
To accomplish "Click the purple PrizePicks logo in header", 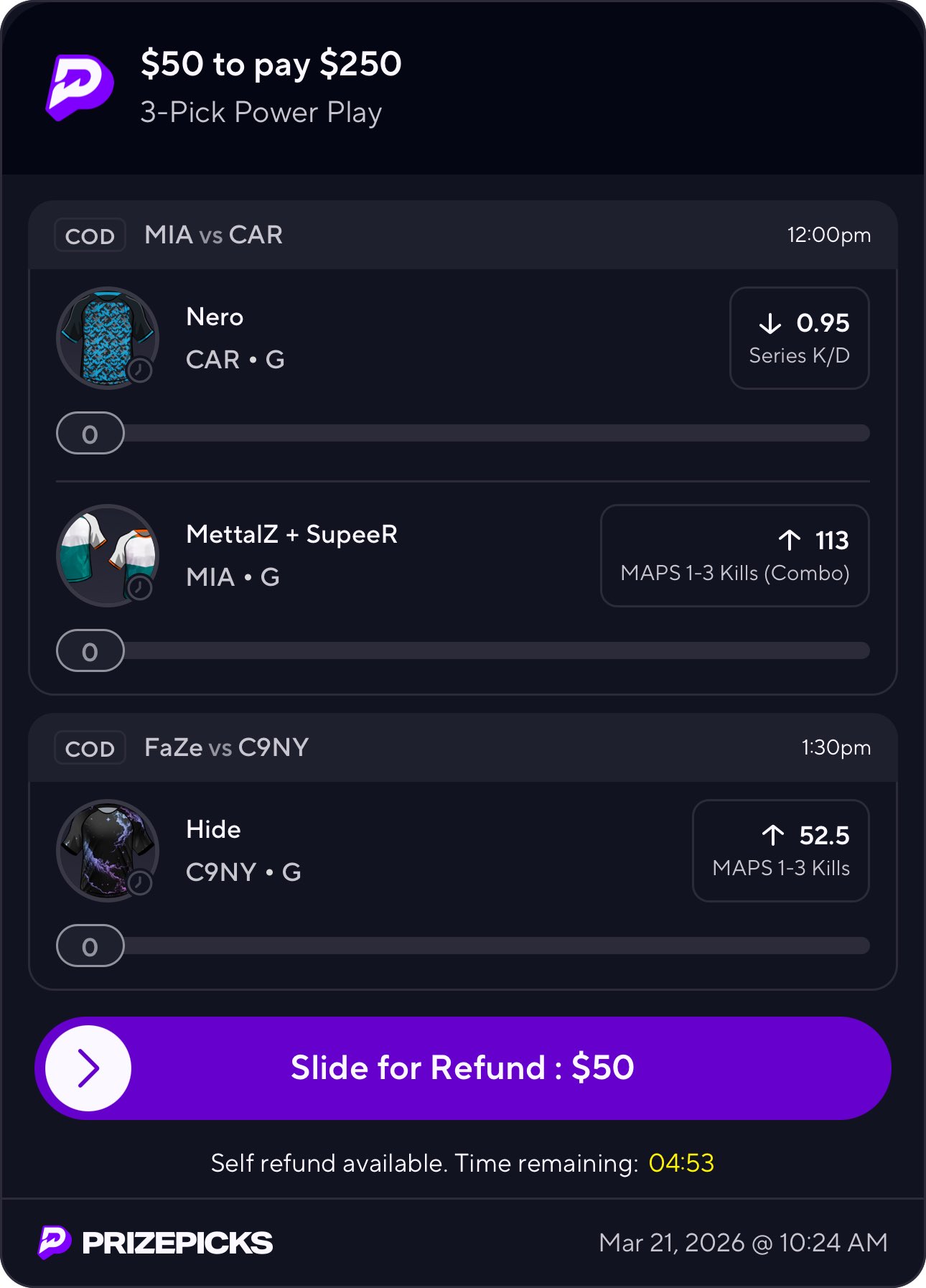I will [80, 87].
